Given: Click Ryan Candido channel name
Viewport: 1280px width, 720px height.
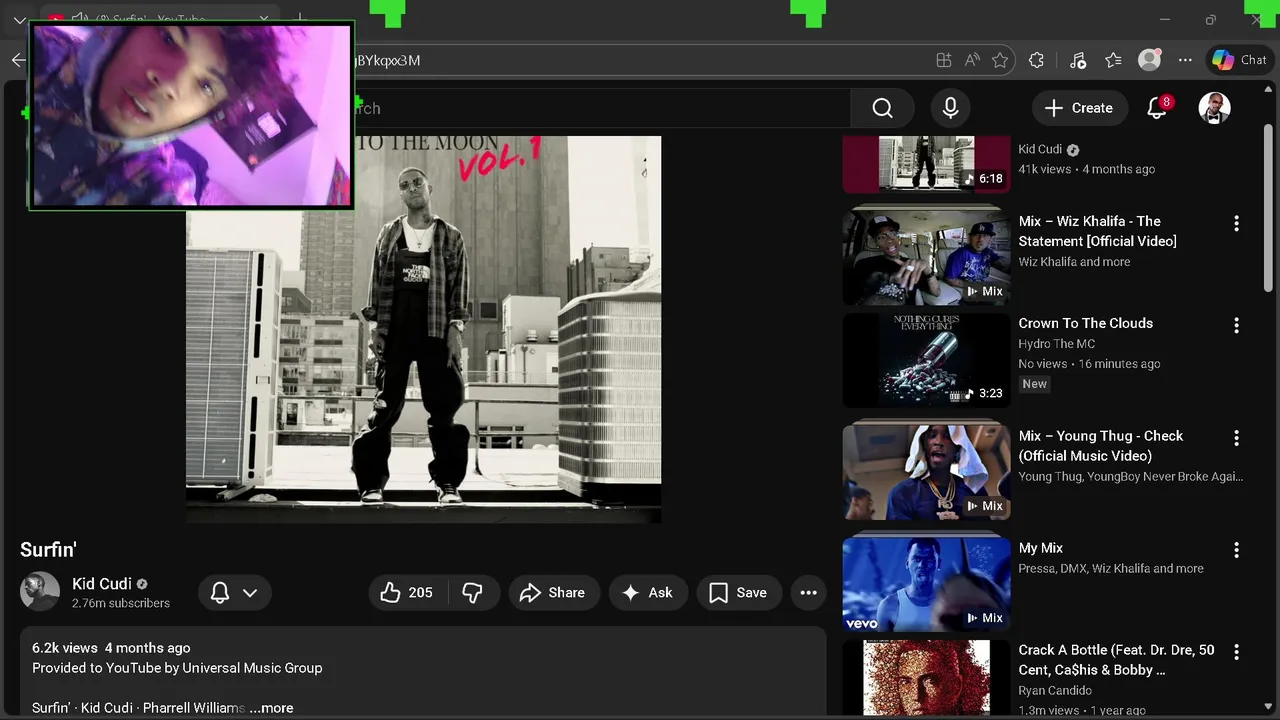Looking at the screenshot, I should 1054,690.
